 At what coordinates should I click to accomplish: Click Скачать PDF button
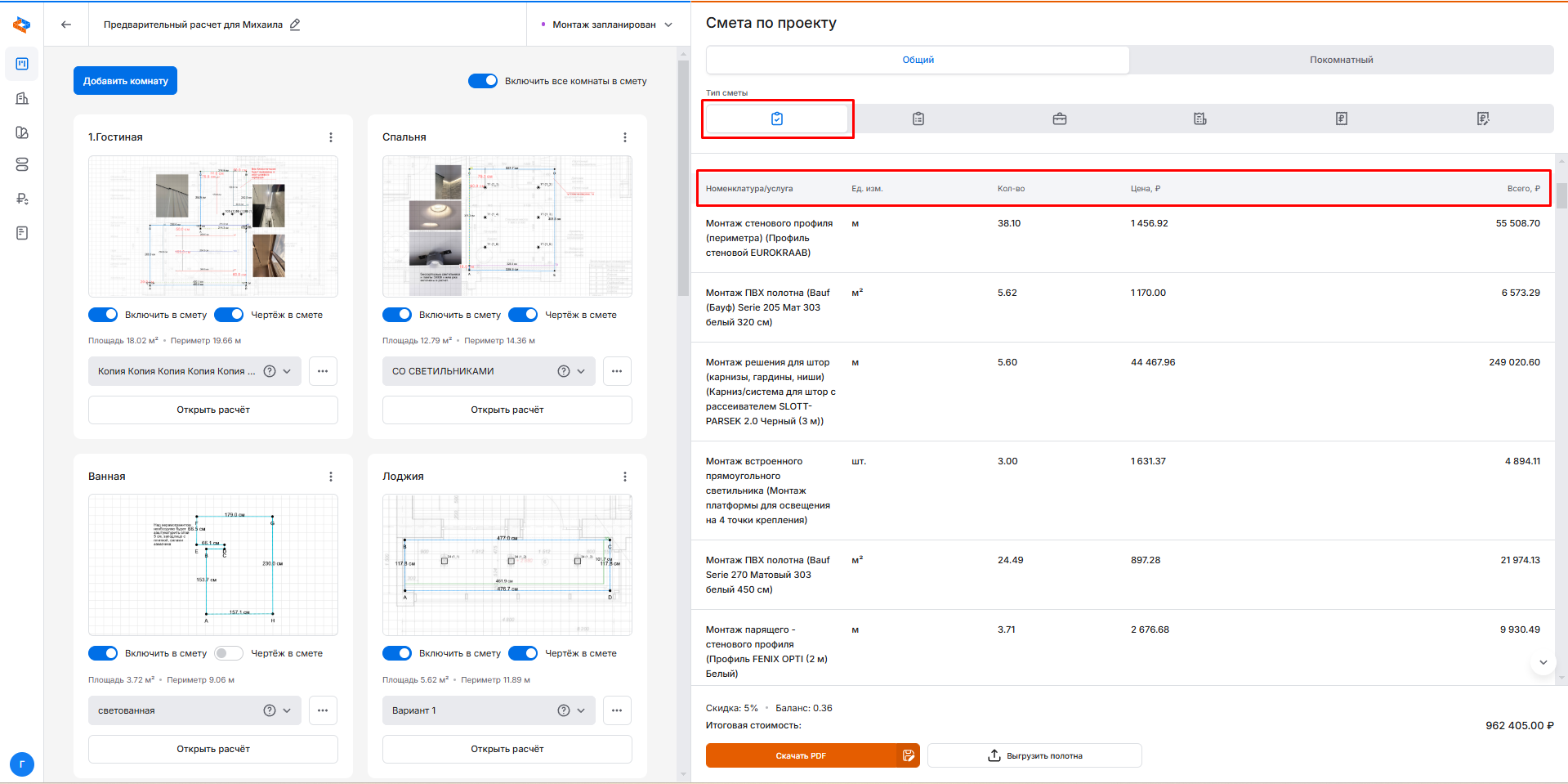(801, 755)
